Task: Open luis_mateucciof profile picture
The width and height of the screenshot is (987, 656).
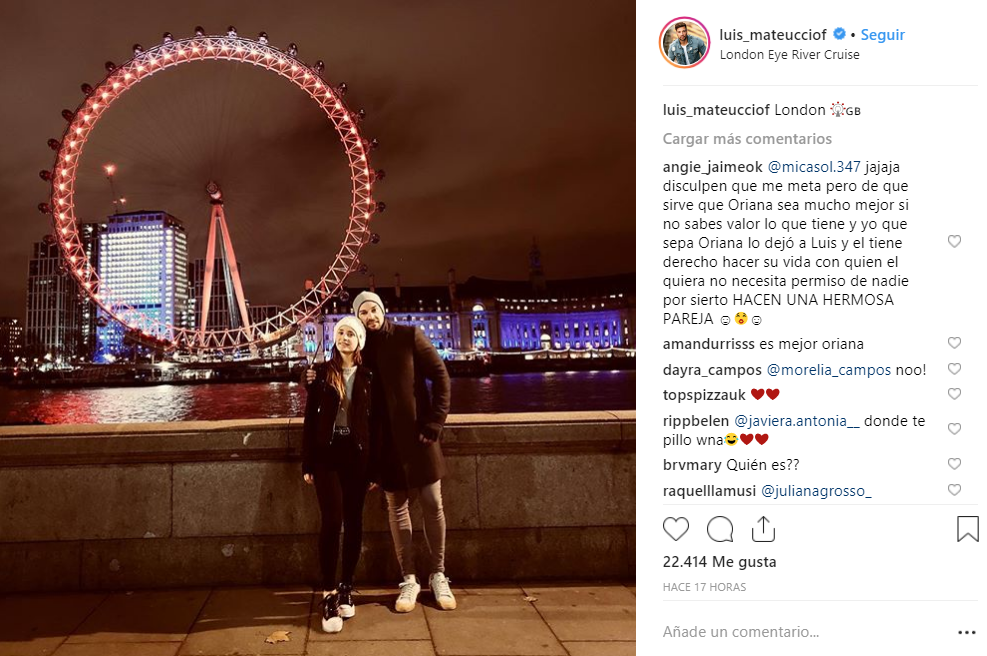Action: click(x=684, y=43)
